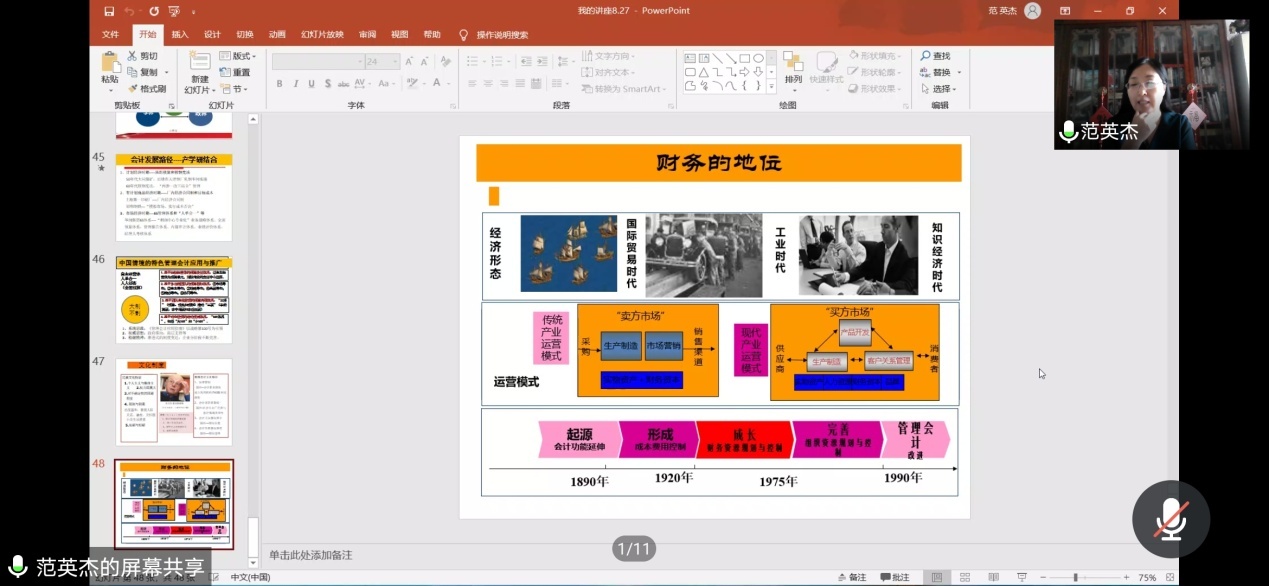The image size is (1269, 586).
Task: Apply center text alignment
Action: pos(487,82)
